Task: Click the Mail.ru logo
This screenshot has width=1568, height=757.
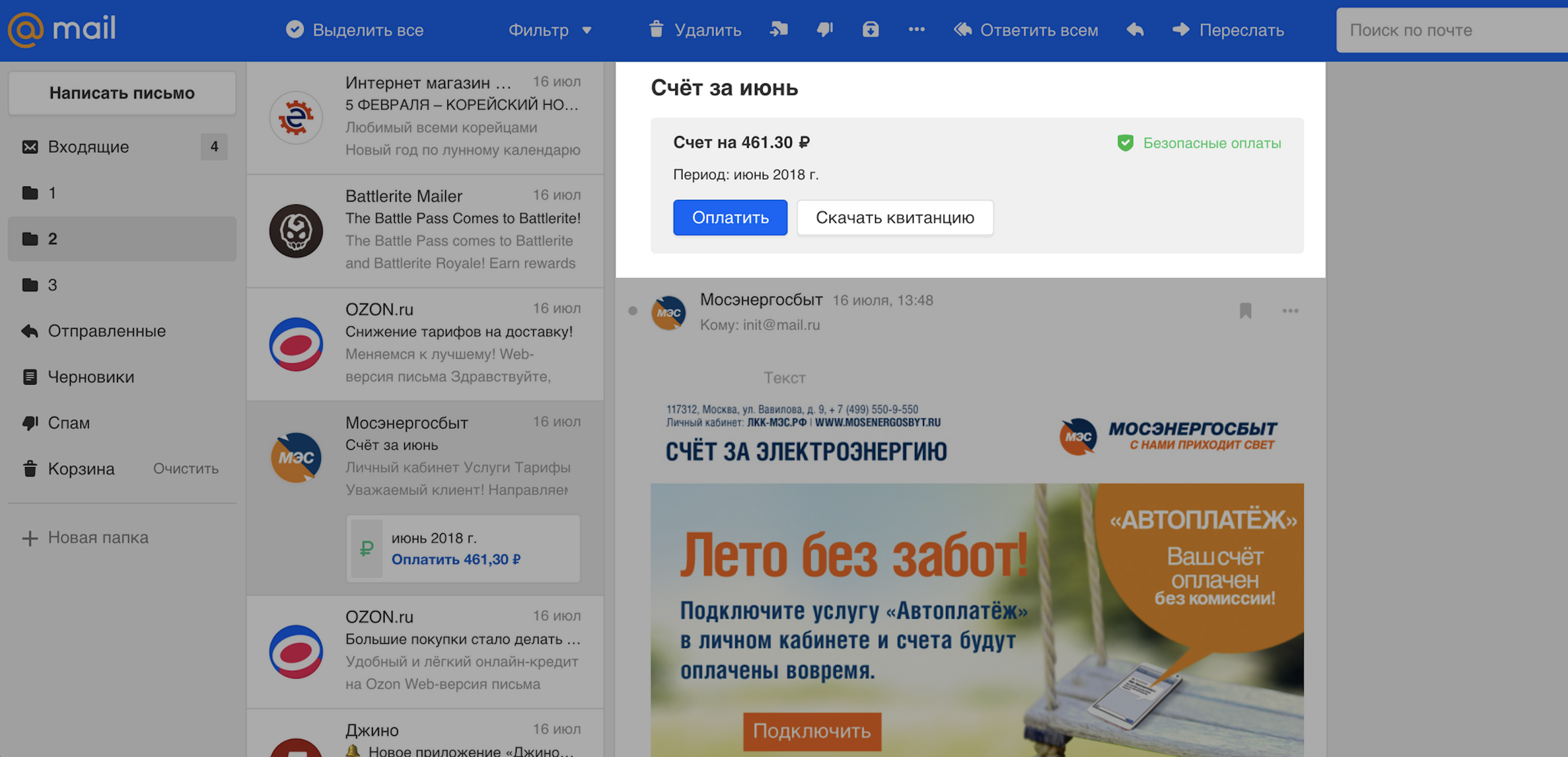Action: [62, 29]
